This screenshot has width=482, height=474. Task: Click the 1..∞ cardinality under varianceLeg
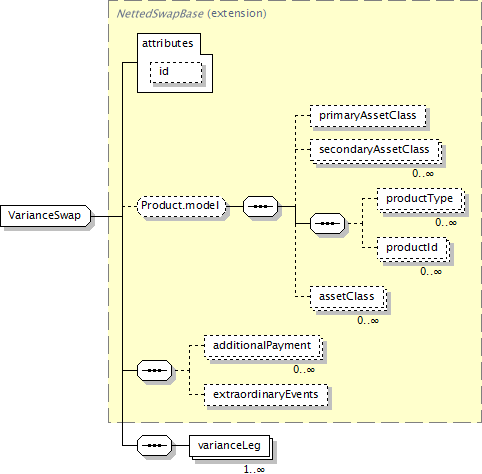point(254,469)
